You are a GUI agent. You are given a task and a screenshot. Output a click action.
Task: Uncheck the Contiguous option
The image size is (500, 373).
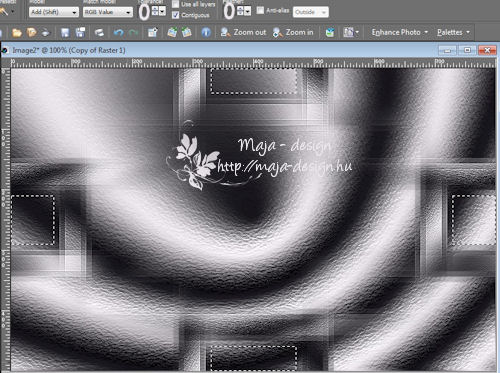[x=175, y=15]
